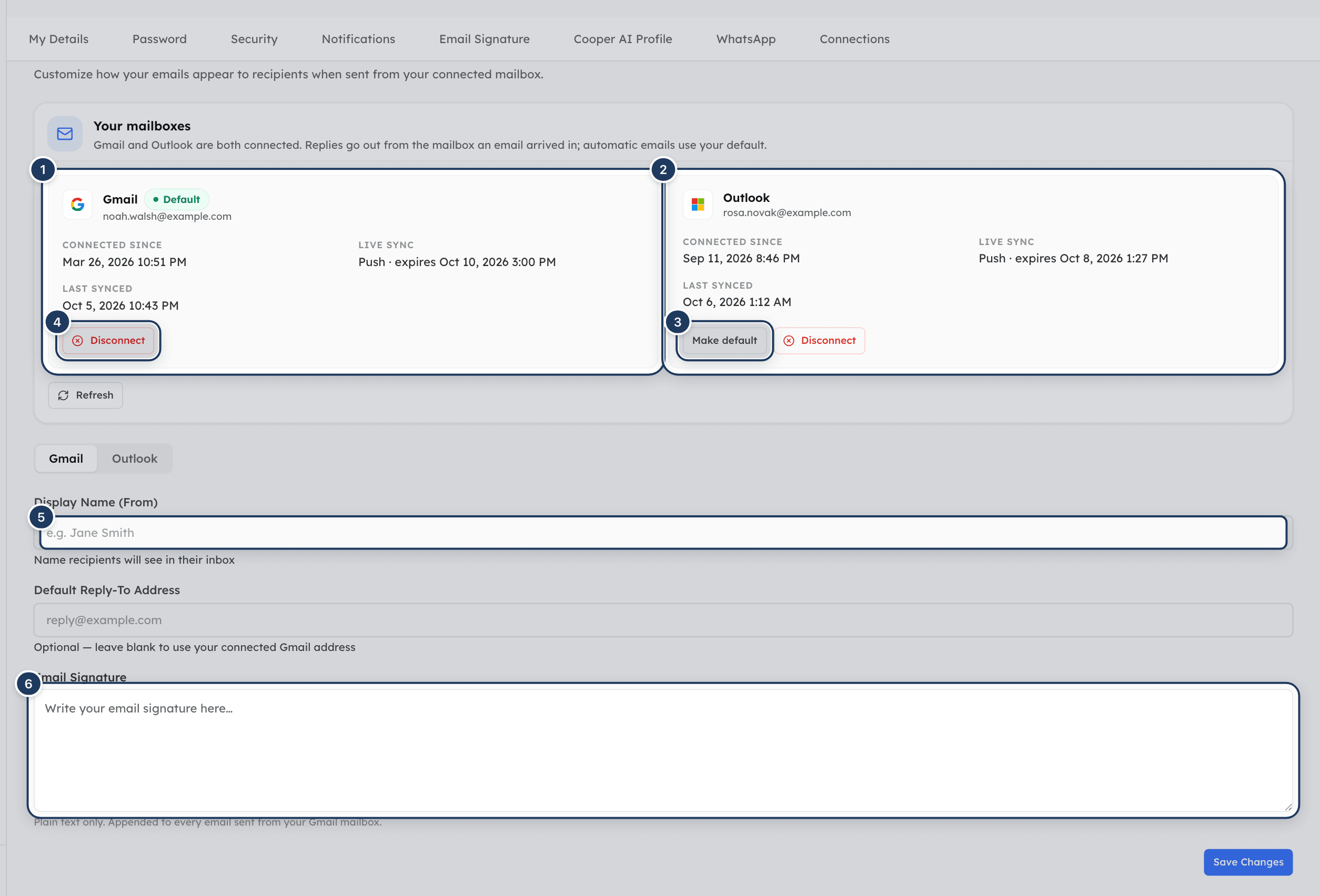Screen dimensions: 1320x896
Task: Open the My Details tab
Action: click(x=58, y=39)
